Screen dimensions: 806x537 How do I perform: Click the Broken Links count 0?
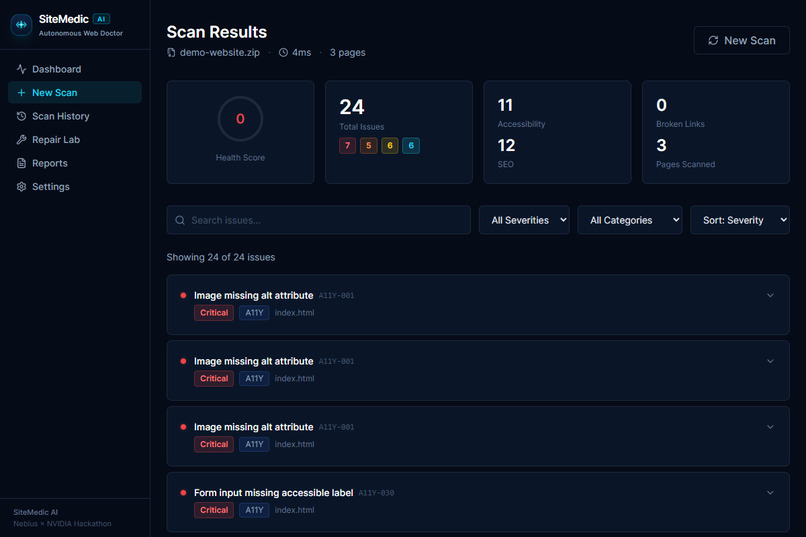click(661, 105)
